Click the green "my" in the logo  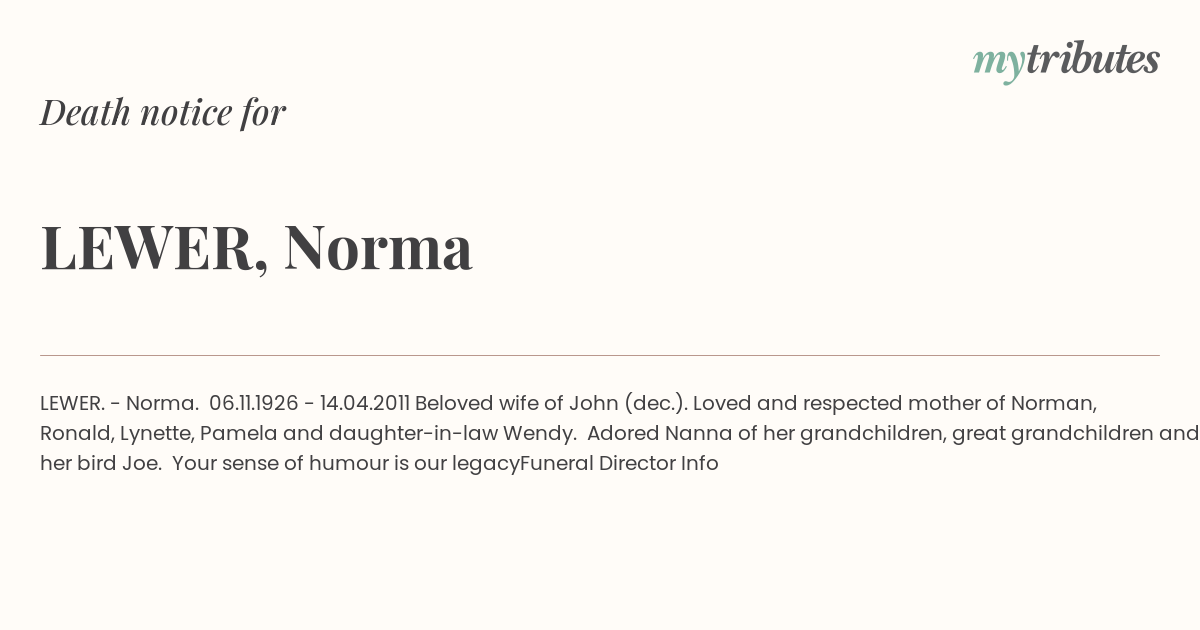[x=998, y=64]
